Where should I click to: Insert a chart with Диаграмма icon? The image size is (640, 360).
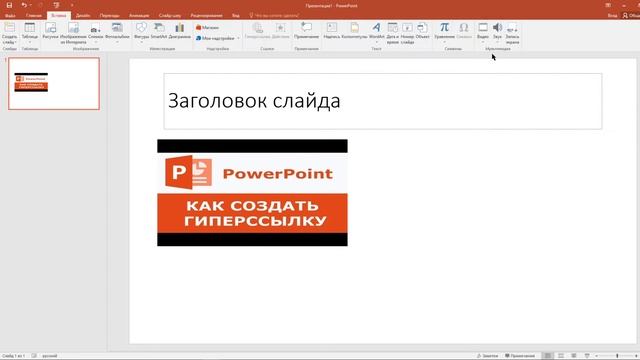pos(180,31)
